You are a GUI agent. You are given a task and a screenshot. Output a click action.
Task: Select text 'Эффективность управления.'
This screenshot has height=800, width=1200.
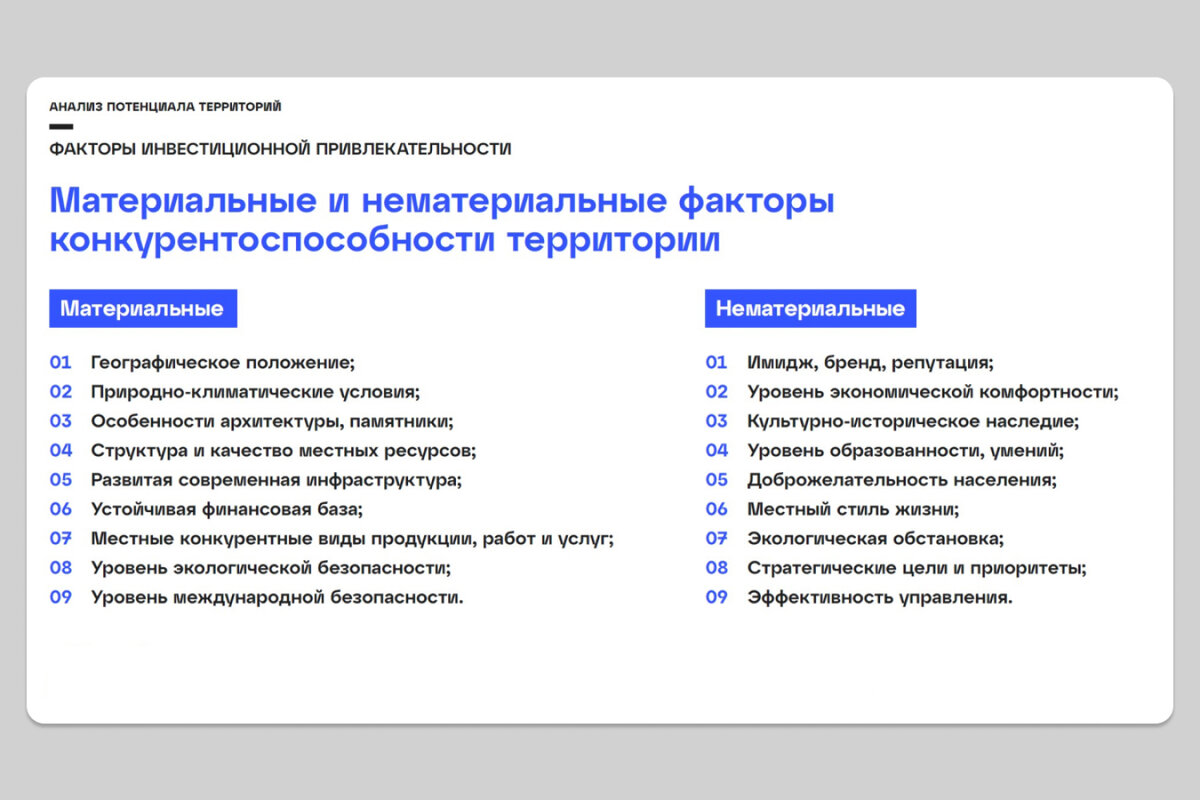[x=880, y=598]
